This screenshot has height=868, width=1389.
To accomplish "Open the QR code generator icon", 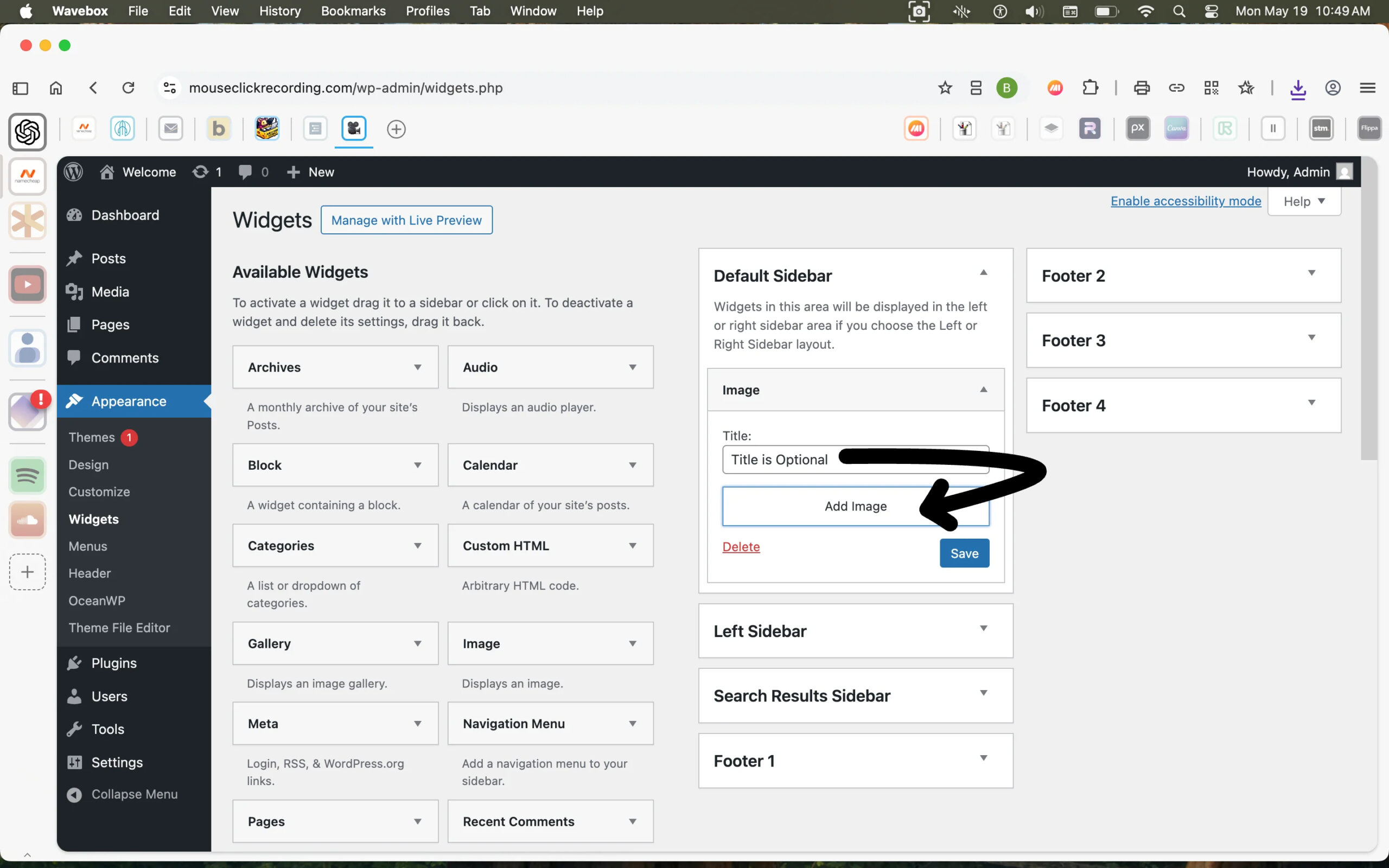I will (x=1211, y=88).
